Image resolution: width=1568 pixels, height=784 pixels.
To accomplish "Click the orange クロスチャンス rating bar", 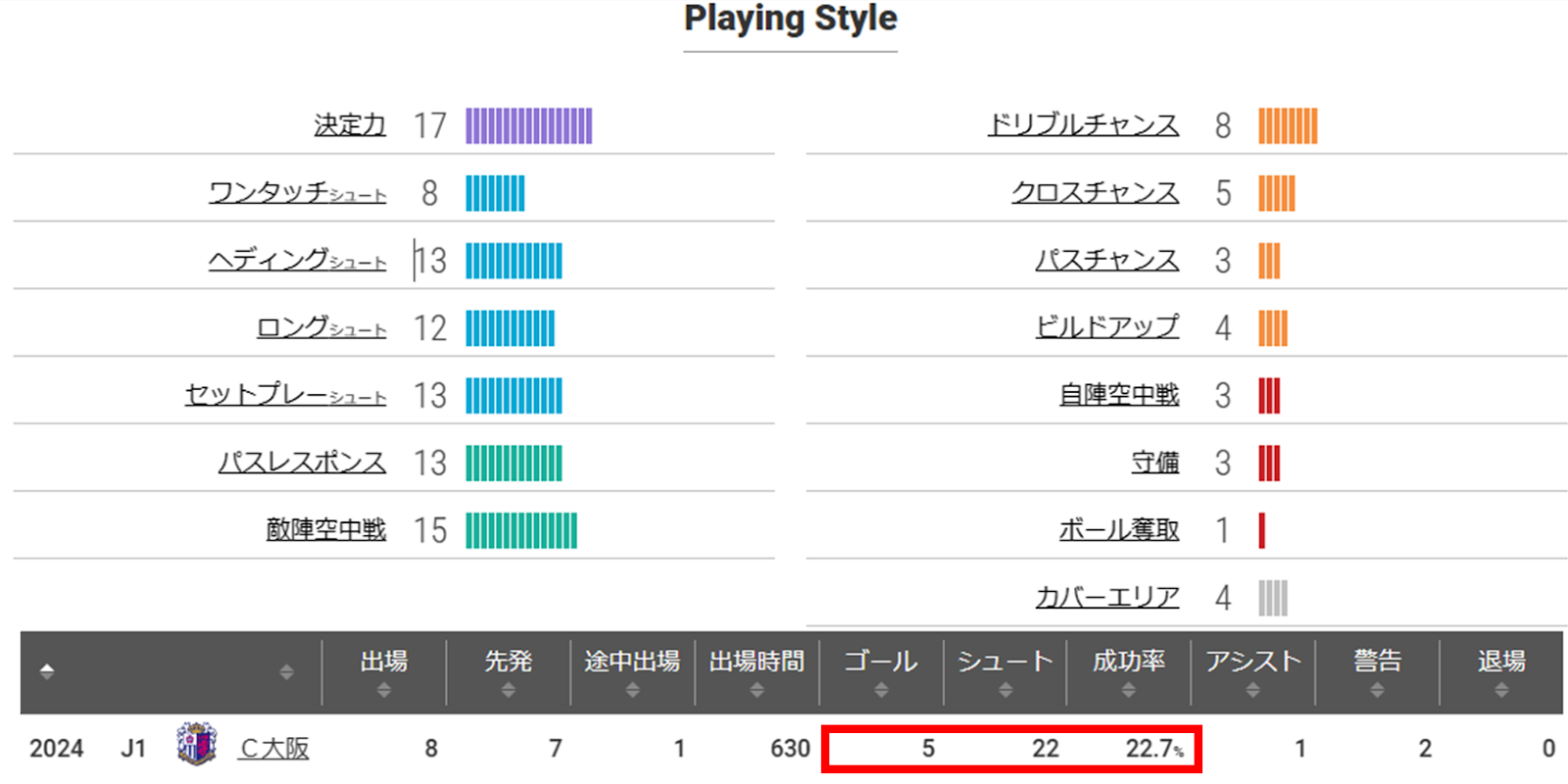I will tap(1276, 194).
